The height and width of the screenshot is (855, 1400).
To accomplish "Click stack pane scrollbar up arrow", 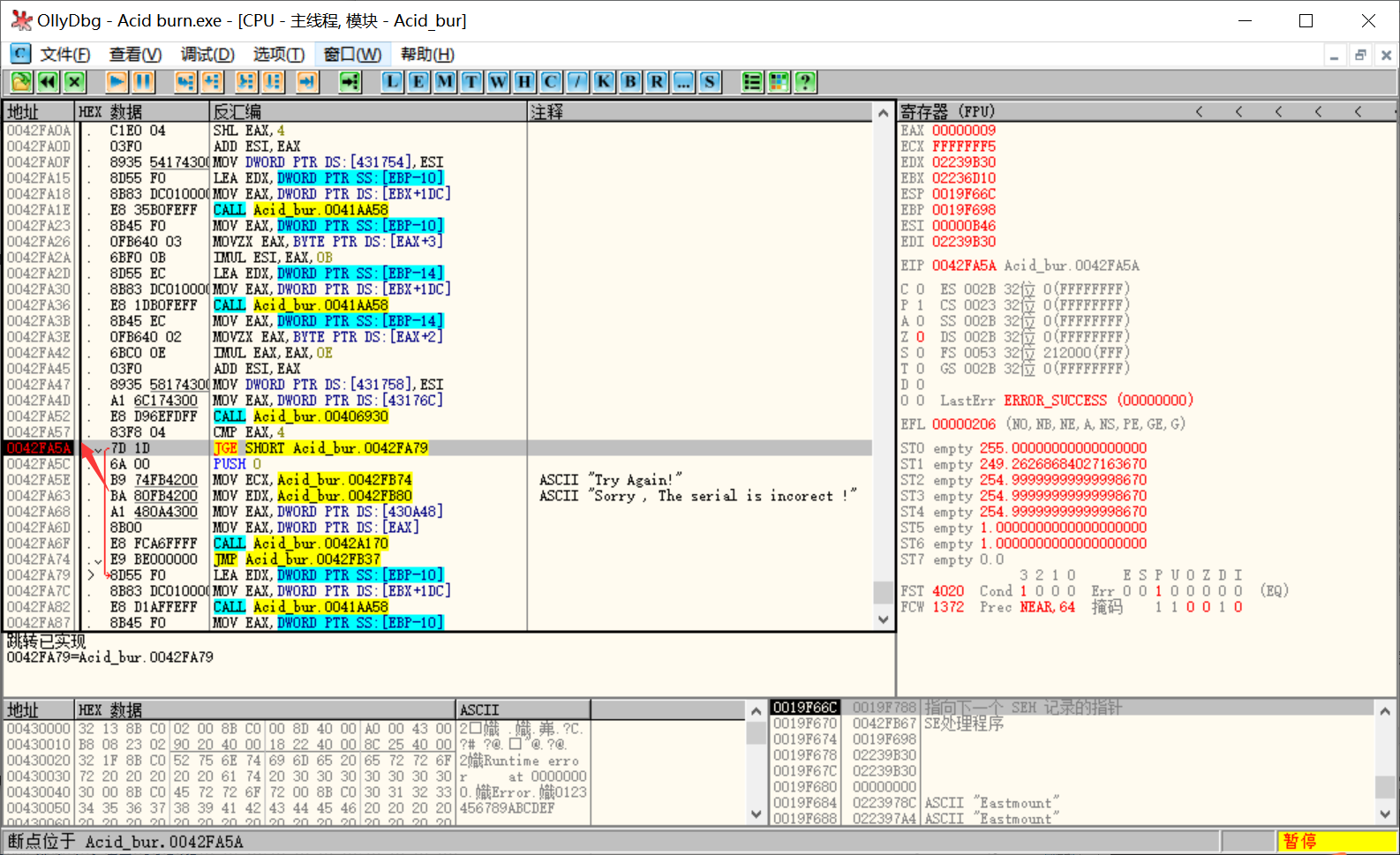I will 1385,710.
